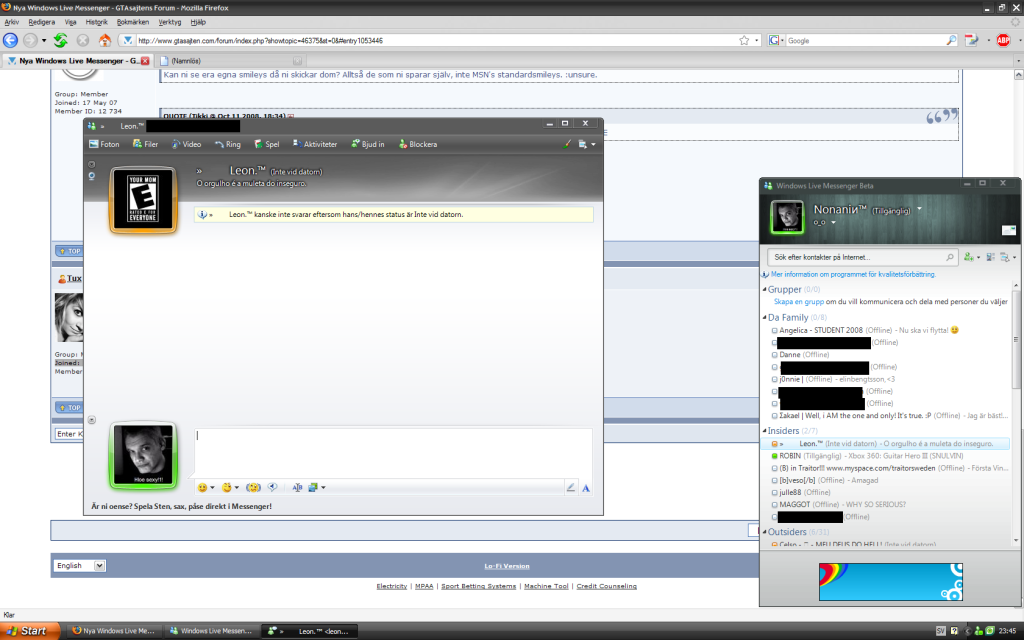Open the English language dropdown on forum
This screenshot has height=640, width=1024.
(80, 566)
